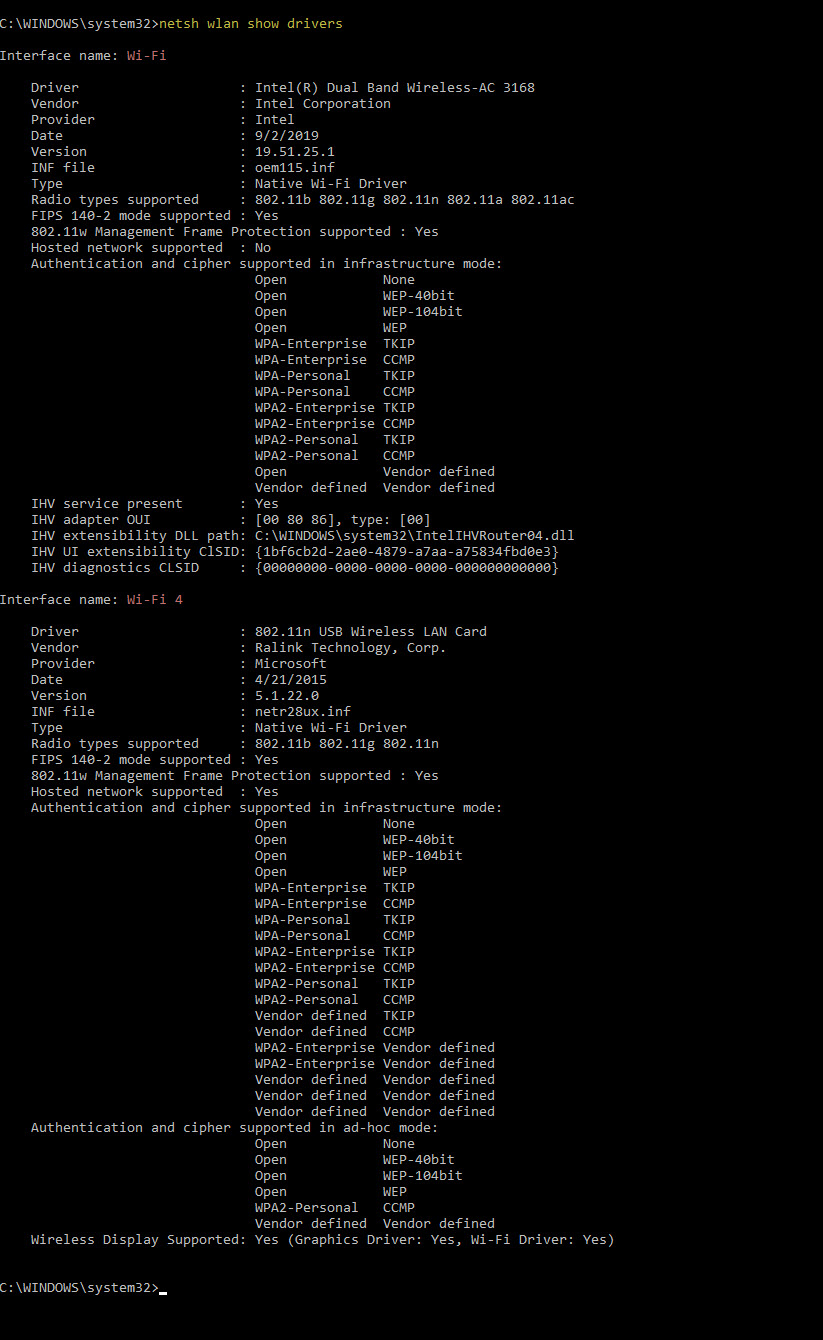Click the 'Intel Corporation' vendor value
Image resolution: width=823 pixels, height=1340 pixels.
click(322, 103)
